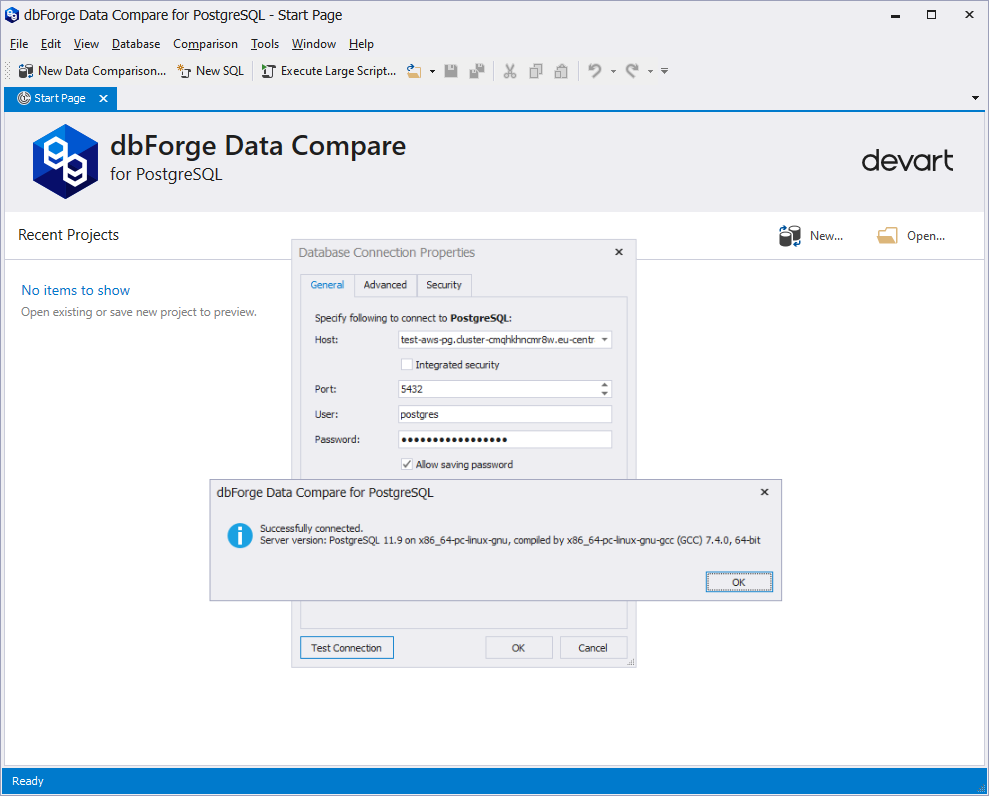Click the 'No items to show' text
The width and height of the screenshot is (989, 796).
coord(76,290)
